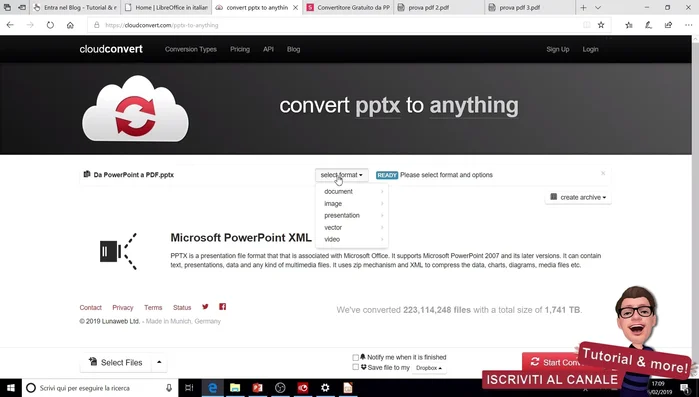Open Task View on taskbar

click(189, 388)
